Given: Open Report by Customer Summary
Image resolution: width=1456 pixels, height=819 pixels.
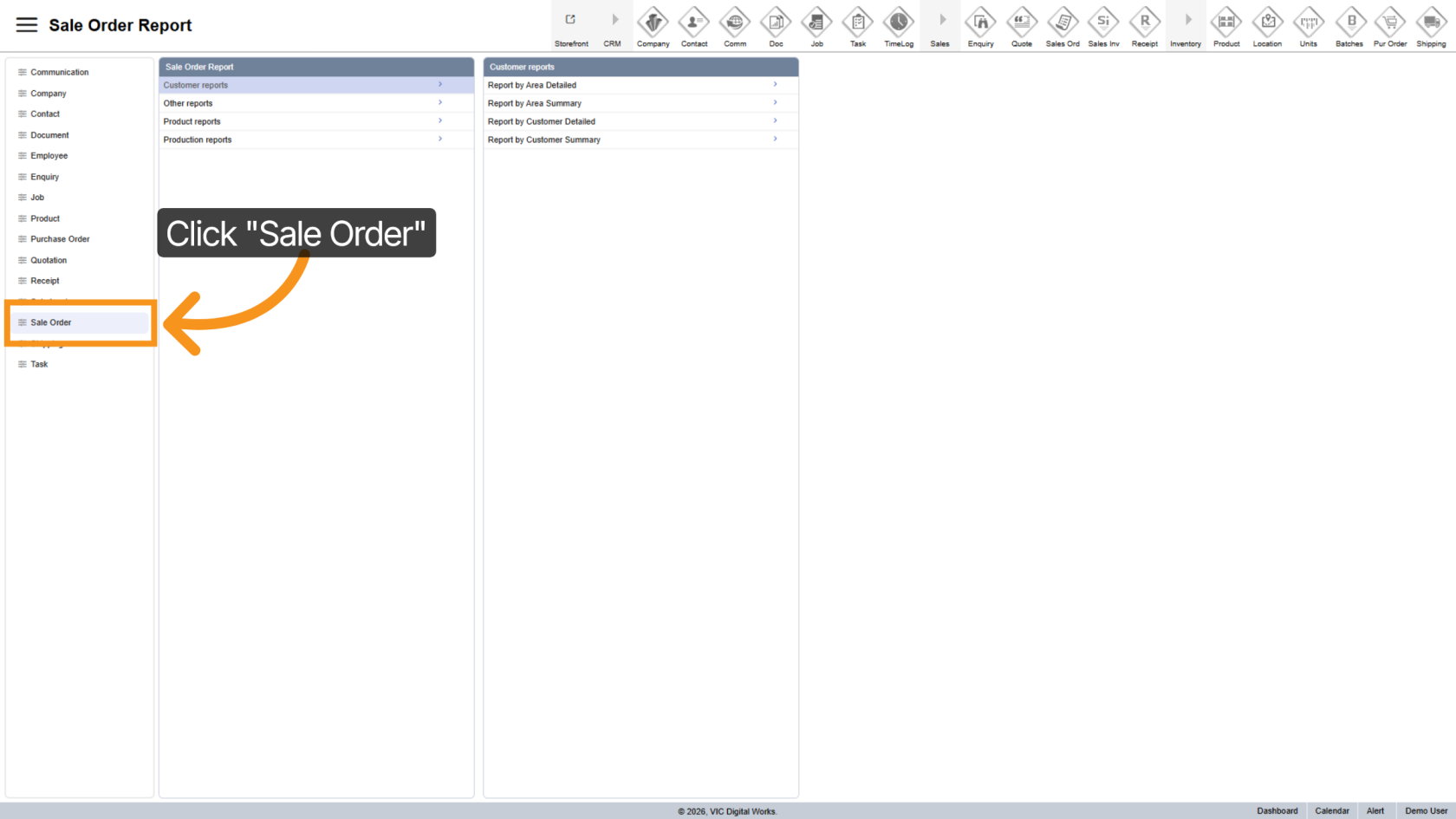Looking at the screenshot, I should click(640, 140).
